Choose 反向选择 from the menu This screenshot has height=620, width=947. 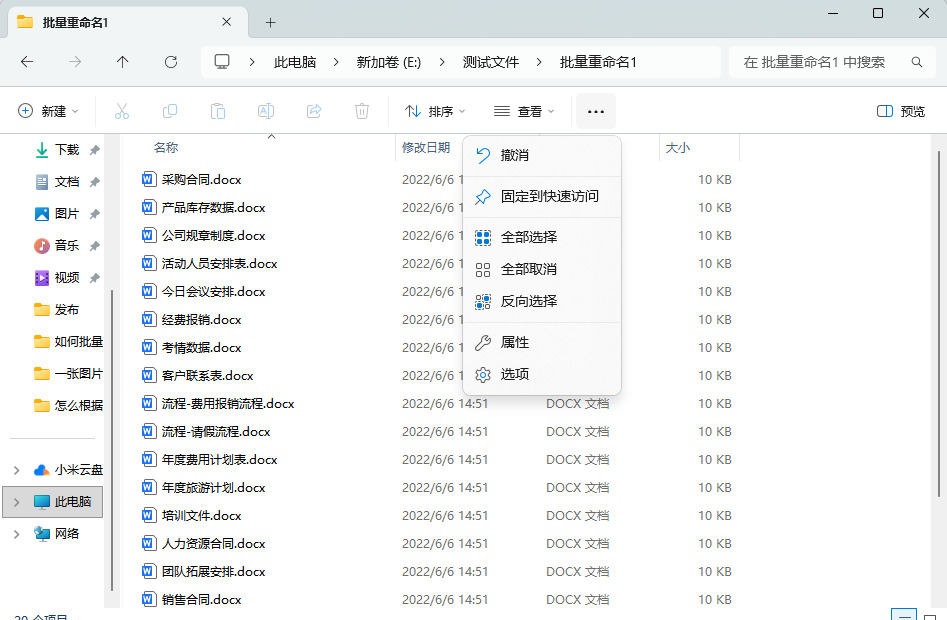[x=528, y=301]
